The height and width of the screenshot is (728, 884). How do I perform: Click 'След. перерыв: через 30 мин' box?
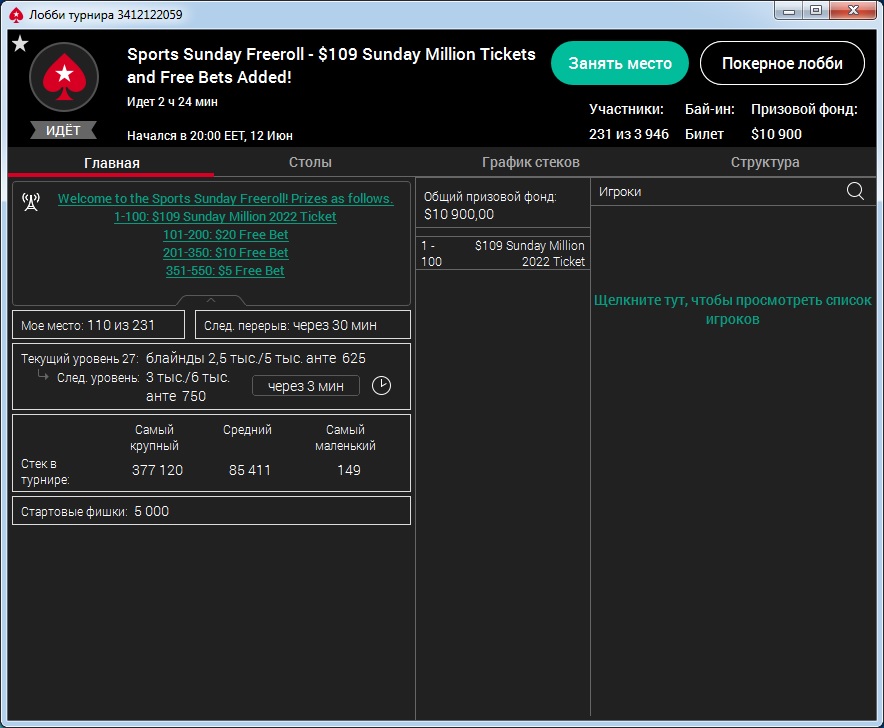303,325
